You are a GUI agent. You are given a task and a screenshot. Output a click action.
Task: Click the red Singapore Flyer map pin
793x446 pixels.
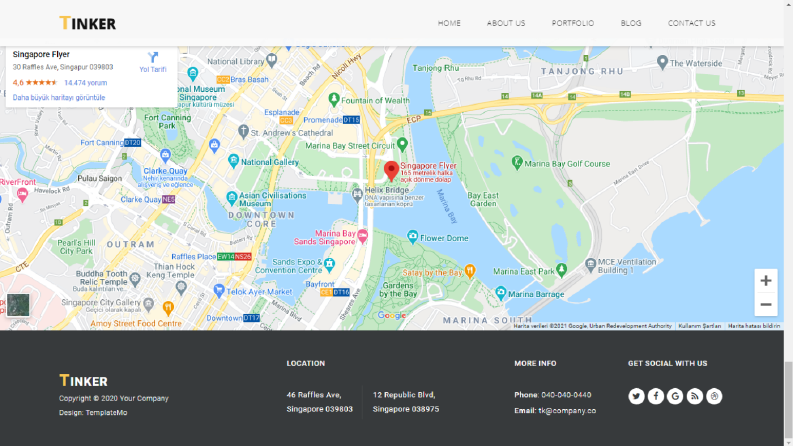click(391, 171)
